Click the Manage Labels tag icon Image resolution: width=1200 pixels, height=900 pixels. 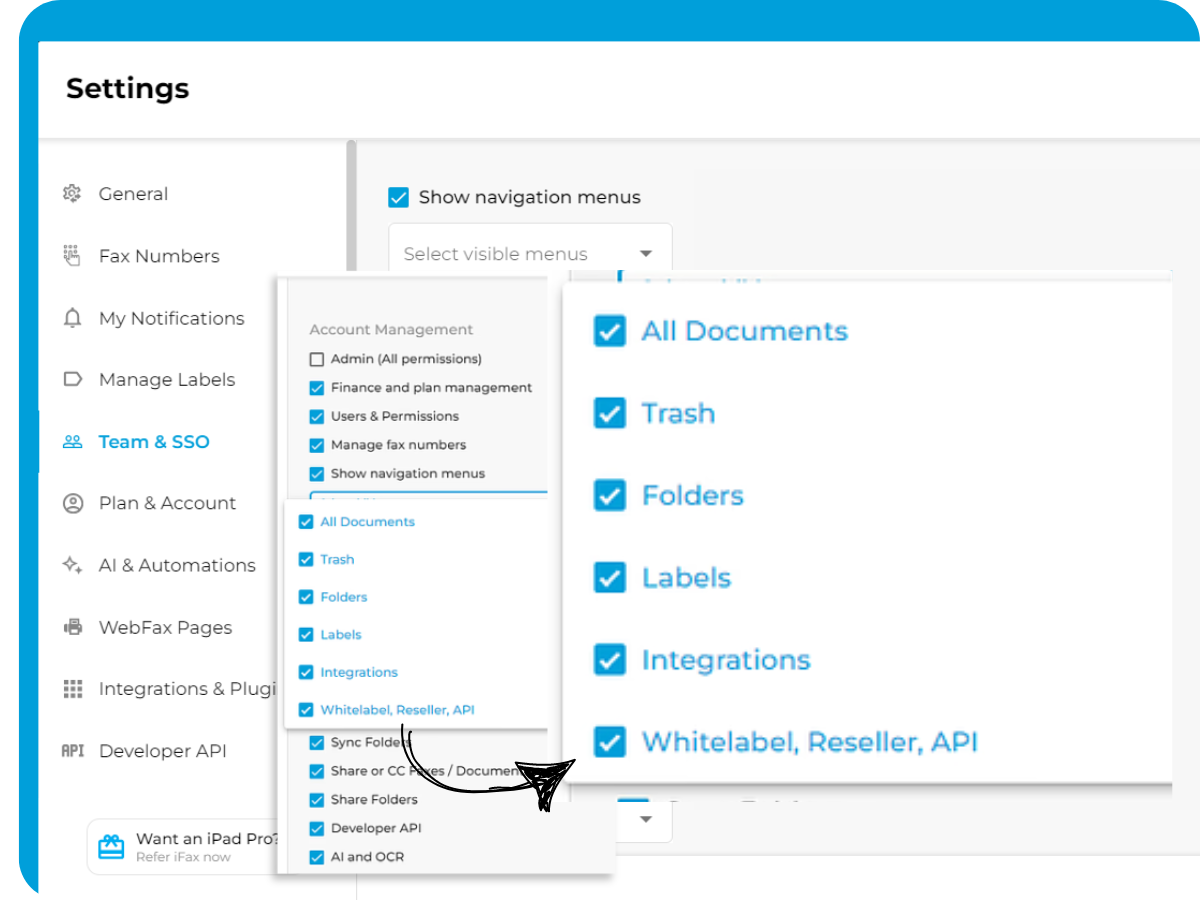coord(72,380)
